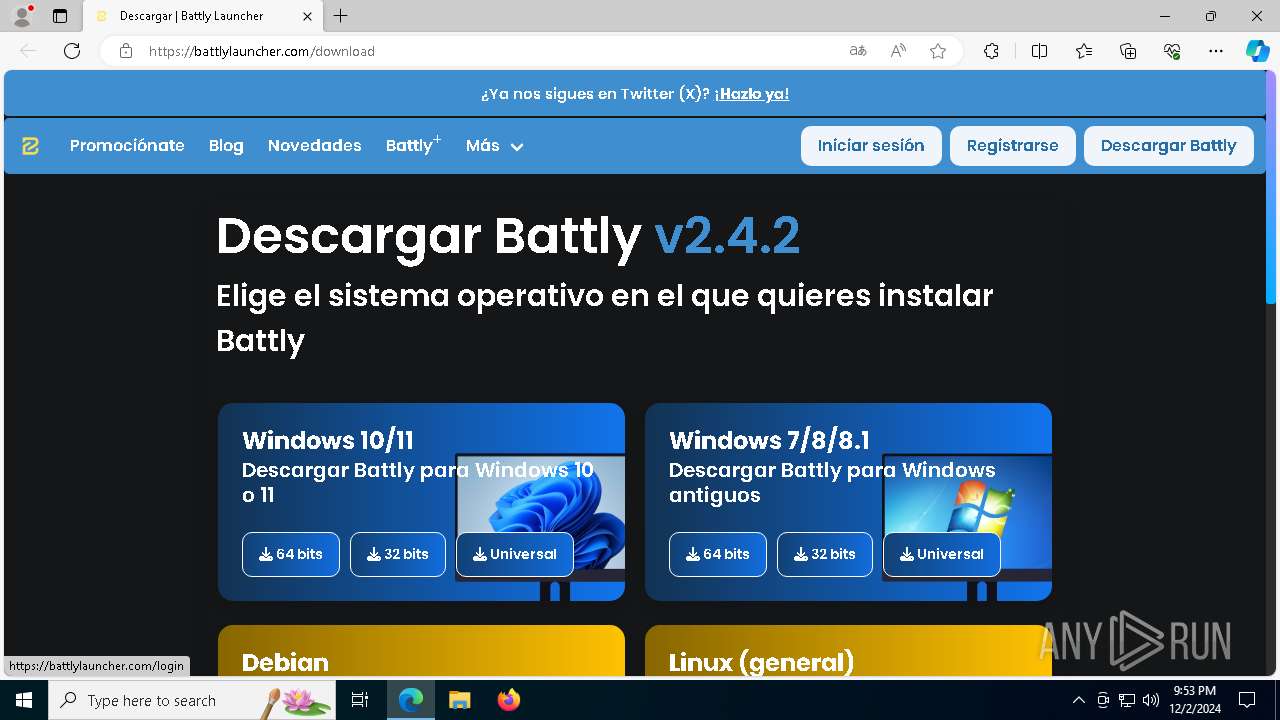This screenshot has width=1280, height=720.
Task: Open Edge settings and more menu
Action: pos(1216,51)
